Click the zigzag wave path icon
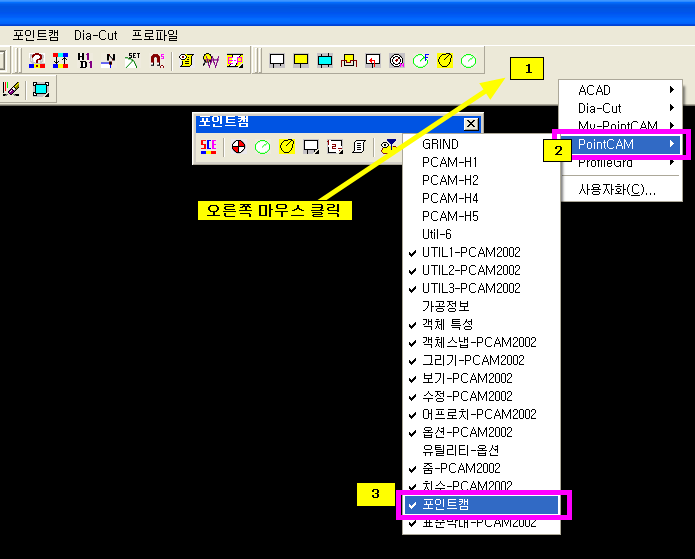 (x=211, y=60)
